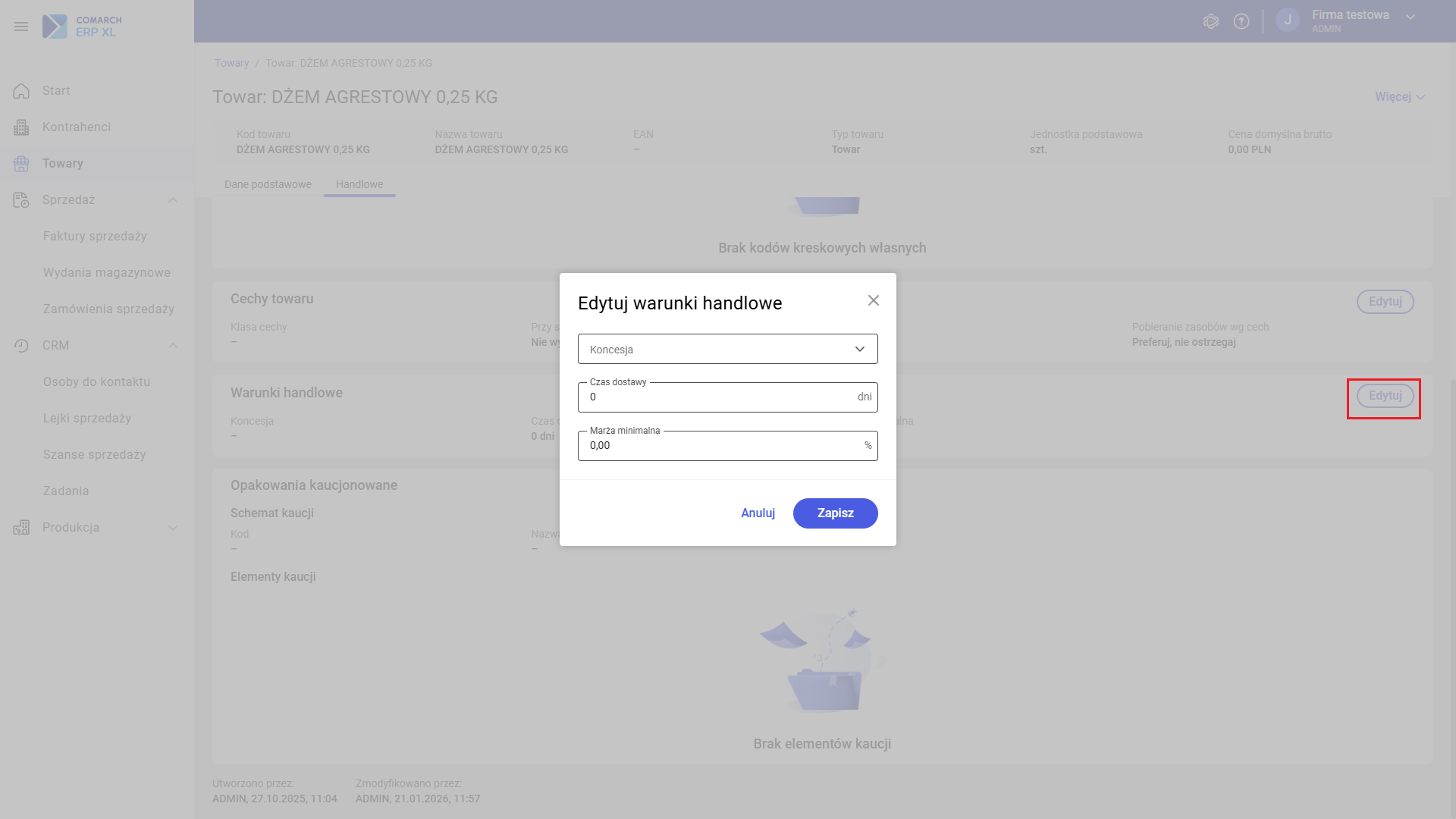Image resolution: width=1456 pixels, height=819 pixels.
Task: Click the Kontrahenci building icon
Action: tap(21, 127)
